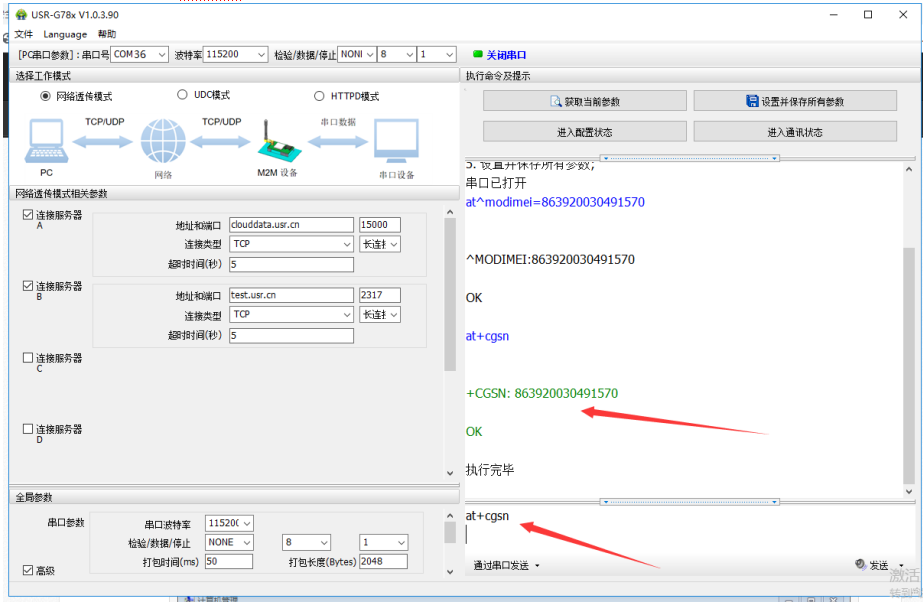Viewport: 923px width, 608px height.
Task: Click 设置并保存所有参数 save button
Action: click(795, 101)
